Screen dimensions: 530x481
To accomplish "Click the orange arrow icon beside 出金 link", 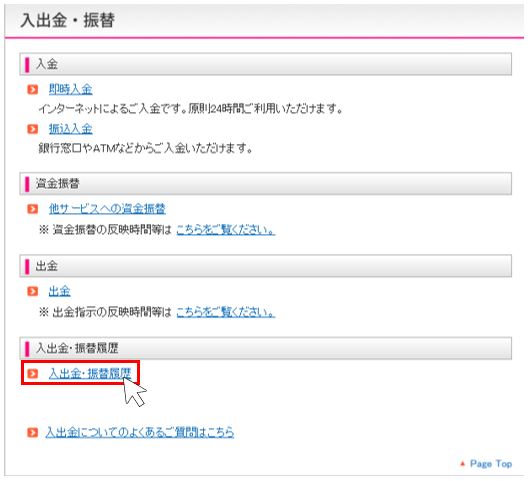I will click(x=32, y=291).
